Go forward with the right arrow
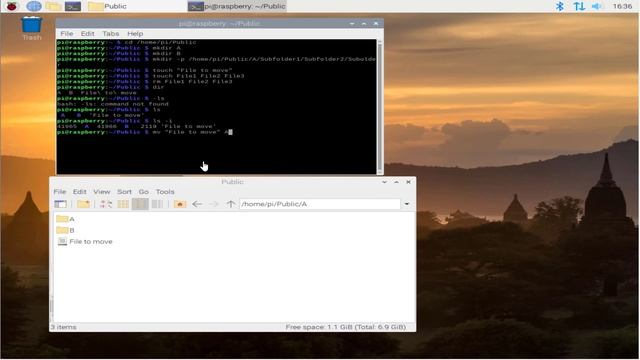 point(214,204)
